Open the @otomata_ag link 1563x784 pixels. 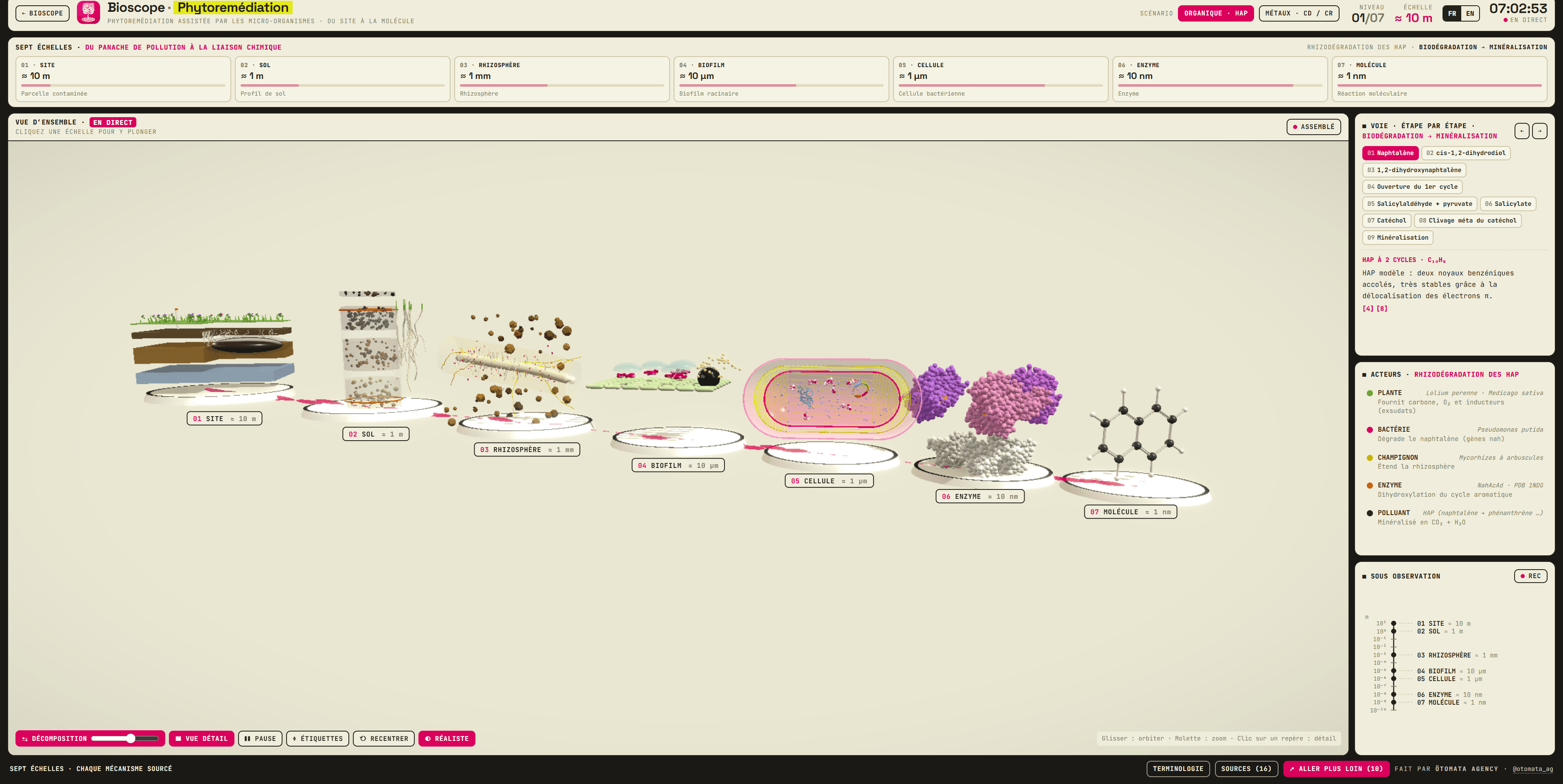[1532, 769]
